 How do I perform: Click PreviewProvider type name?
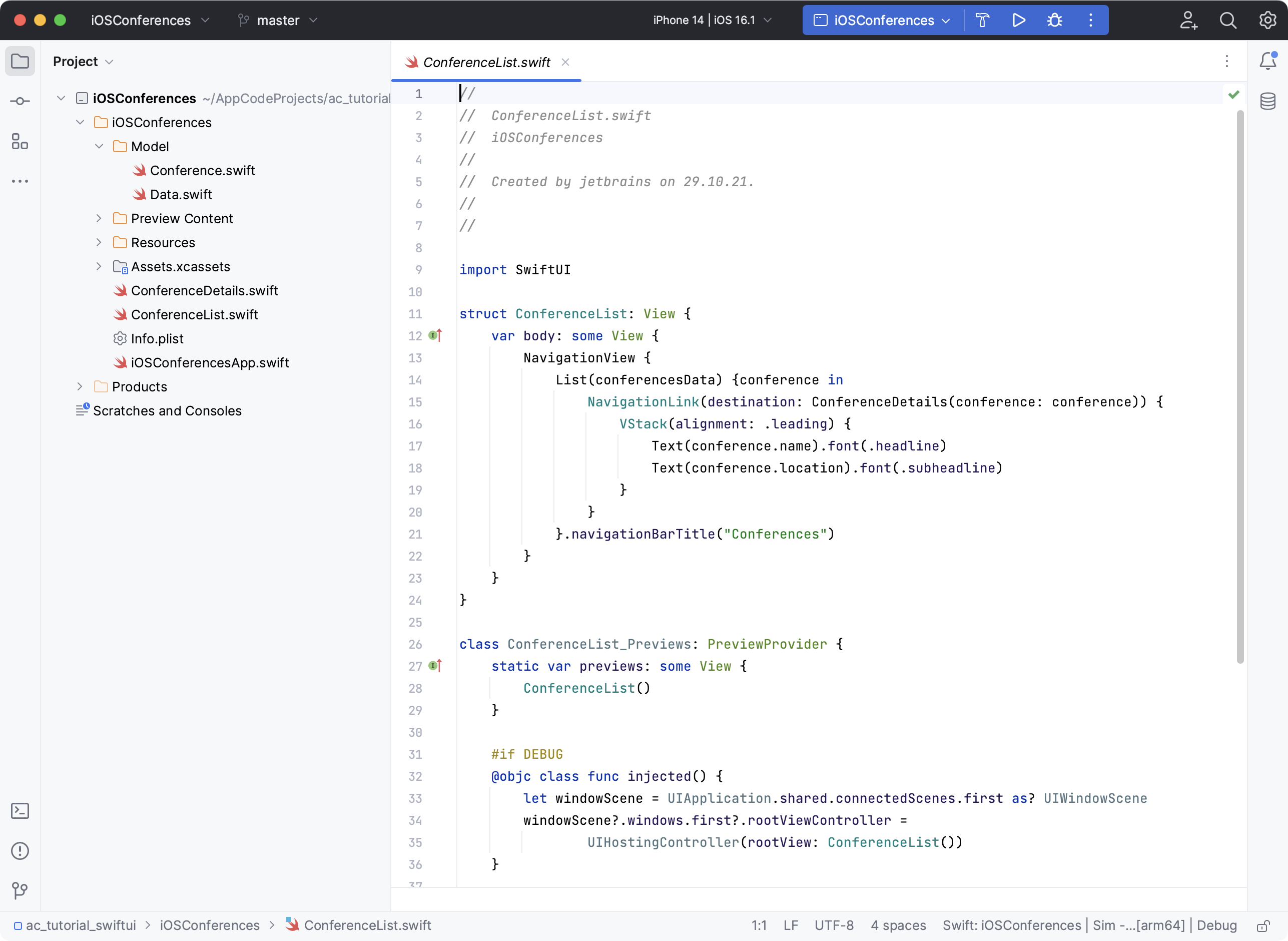767,644
